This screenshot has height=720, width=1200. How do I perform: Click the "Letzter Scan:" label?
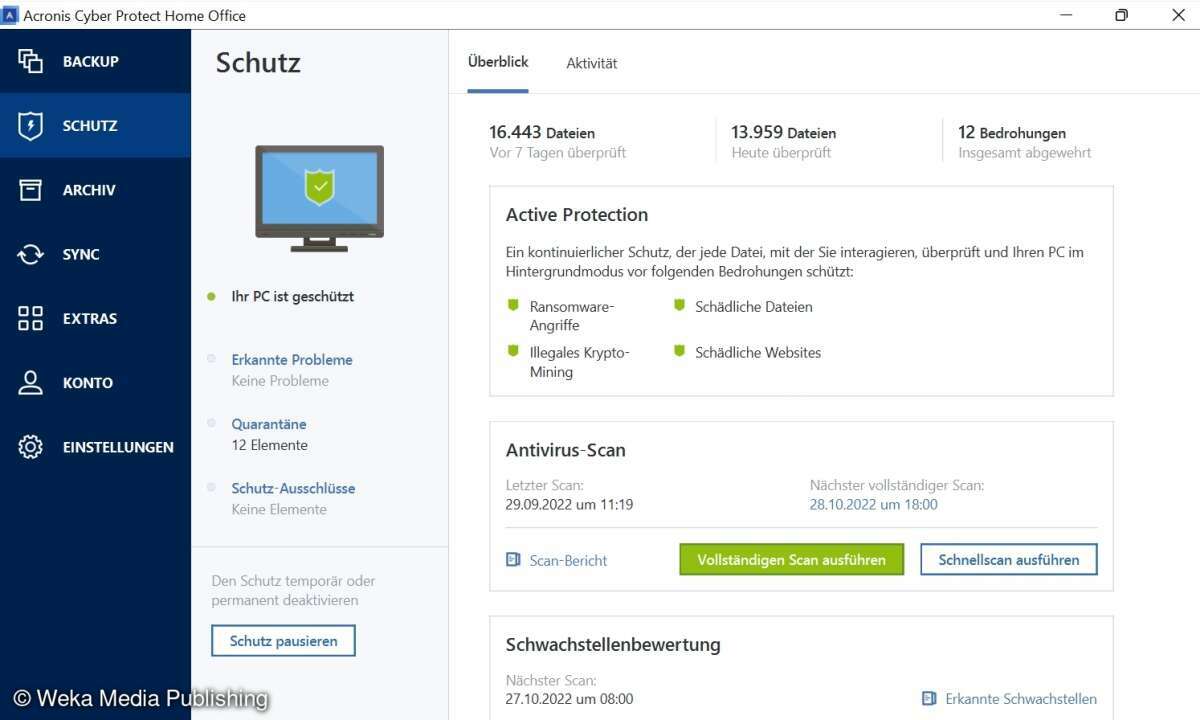[x=545, y=485]
